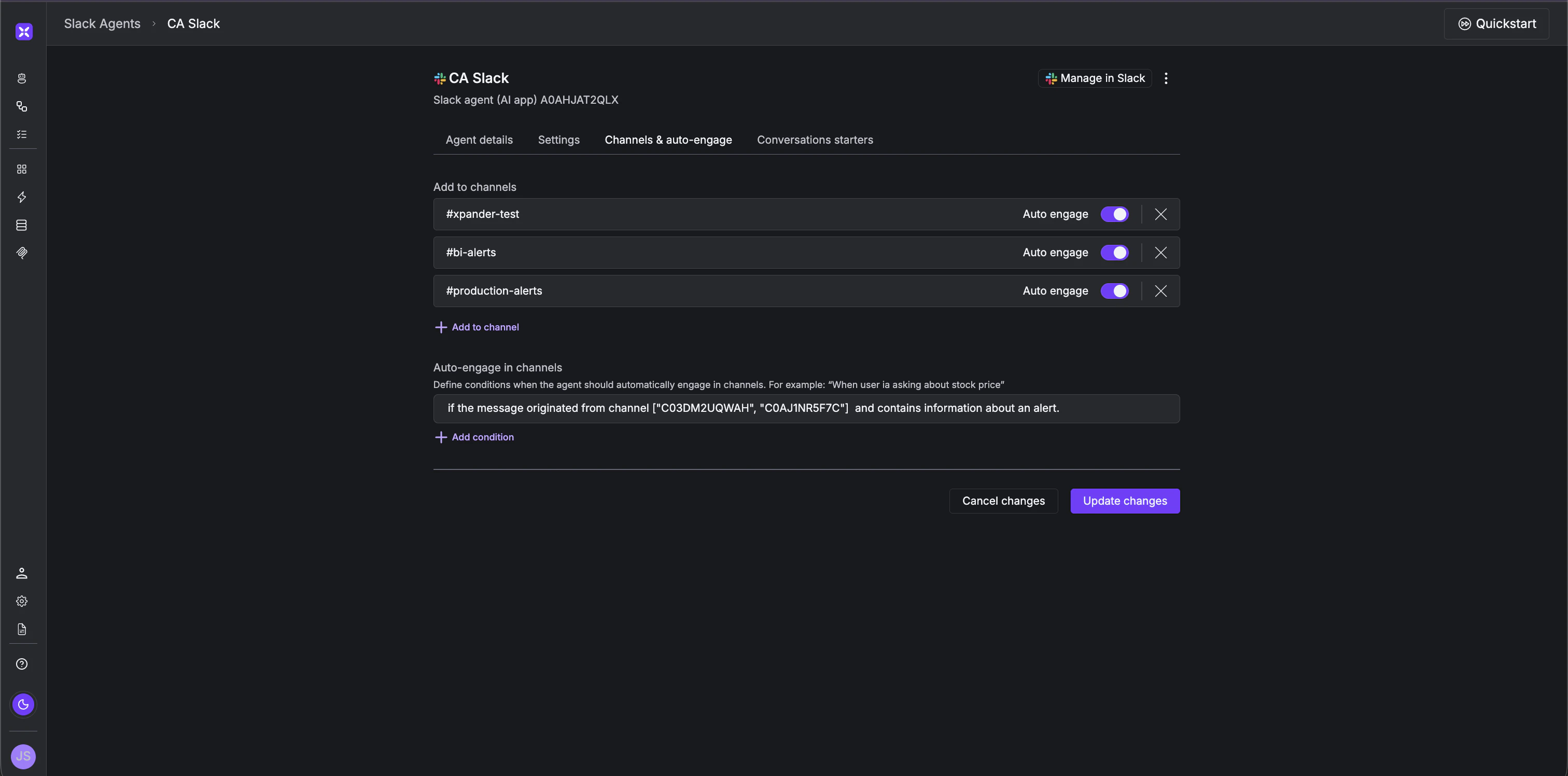Screen dimensions: 1568x776
Task: Open the help question mark icon
Action: (22, 664)
